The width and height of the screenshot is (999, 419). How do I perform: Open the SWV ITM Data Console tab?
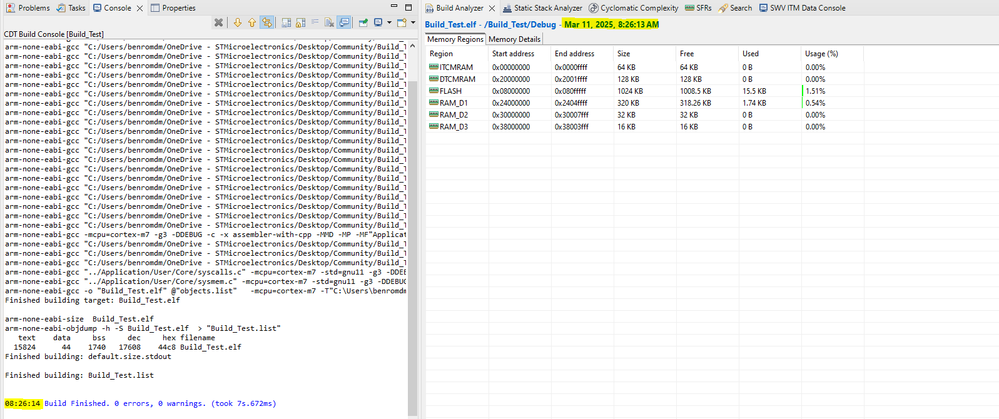point(802,8)
